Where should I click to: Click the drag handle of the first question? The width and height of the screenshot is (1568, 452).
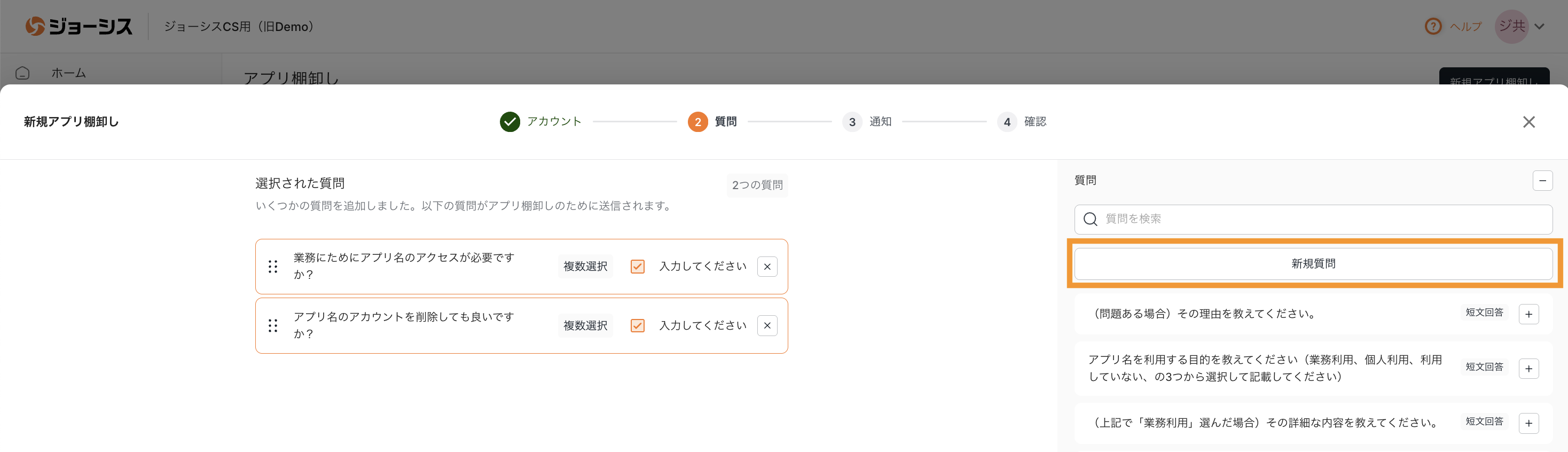click(x=273, y=266)
